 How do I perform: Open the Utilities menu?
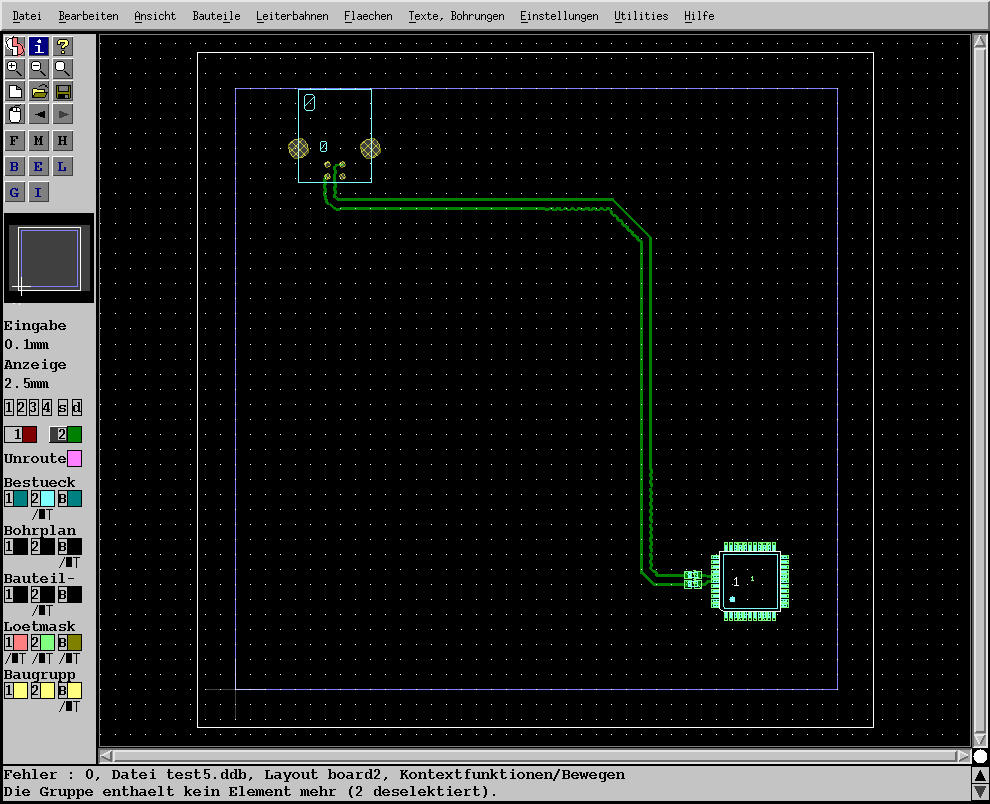[x=641, y=16]
